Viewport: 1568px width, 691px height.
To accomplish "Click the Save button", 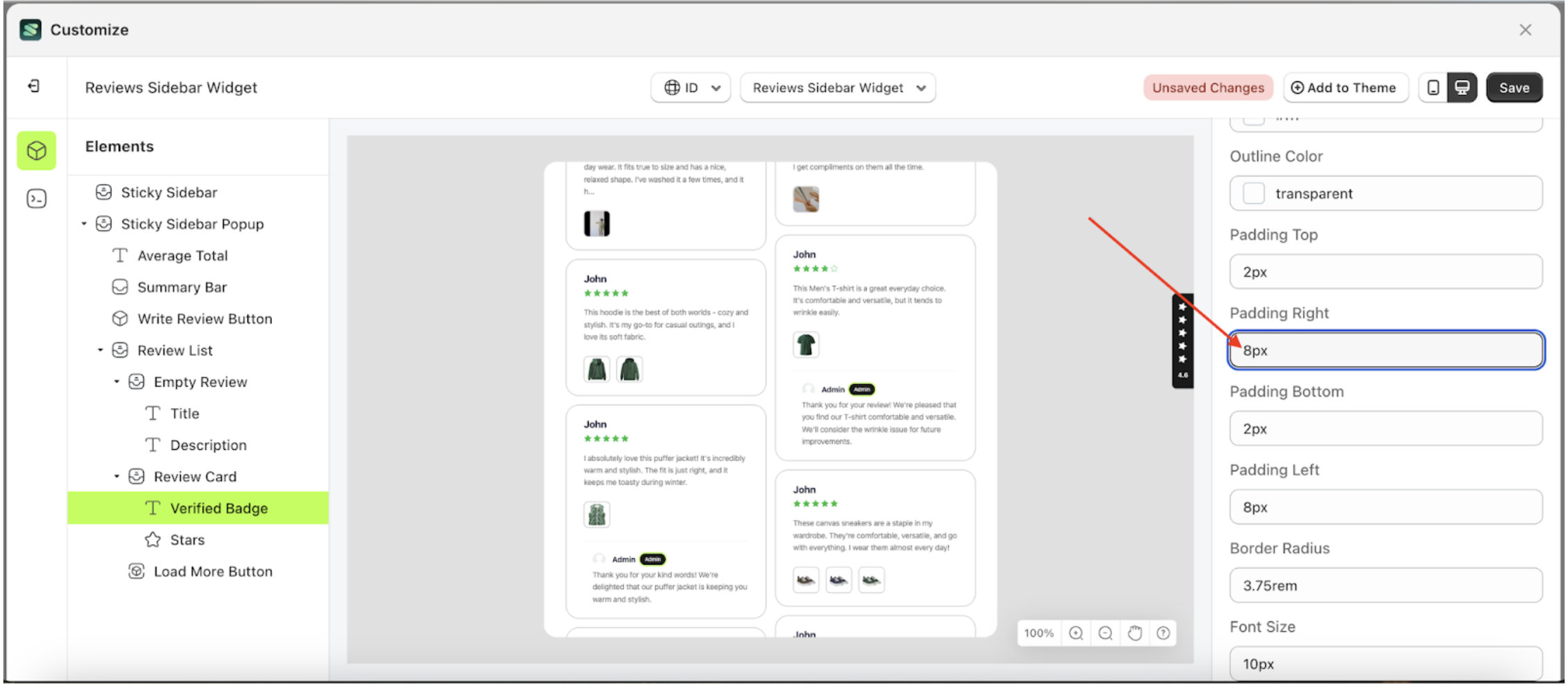I will tap(1514, 87).
